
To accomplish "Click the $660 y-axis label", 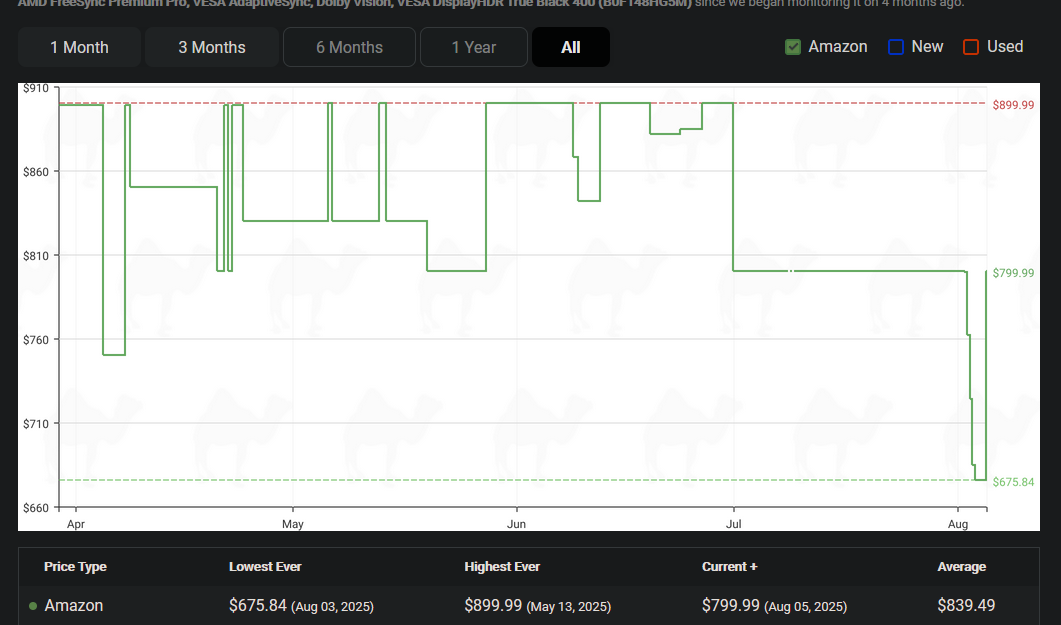I will [36, 507].
